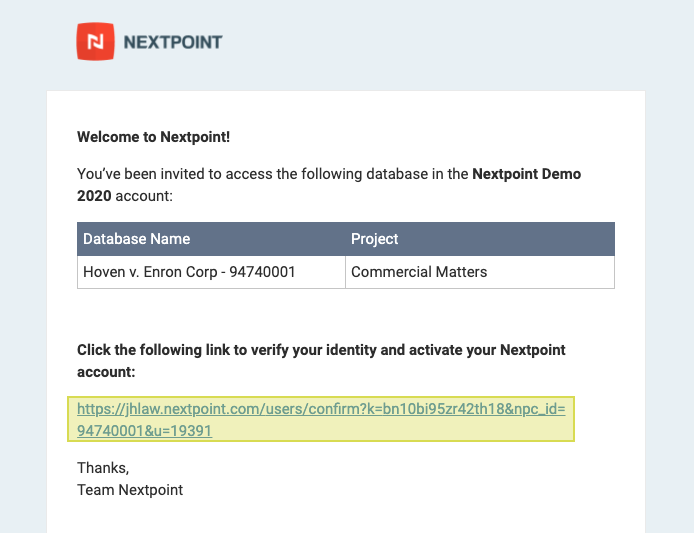694x533 pixels.
Task: Click the 'Database Name' column header
Action: coord(211,239)
